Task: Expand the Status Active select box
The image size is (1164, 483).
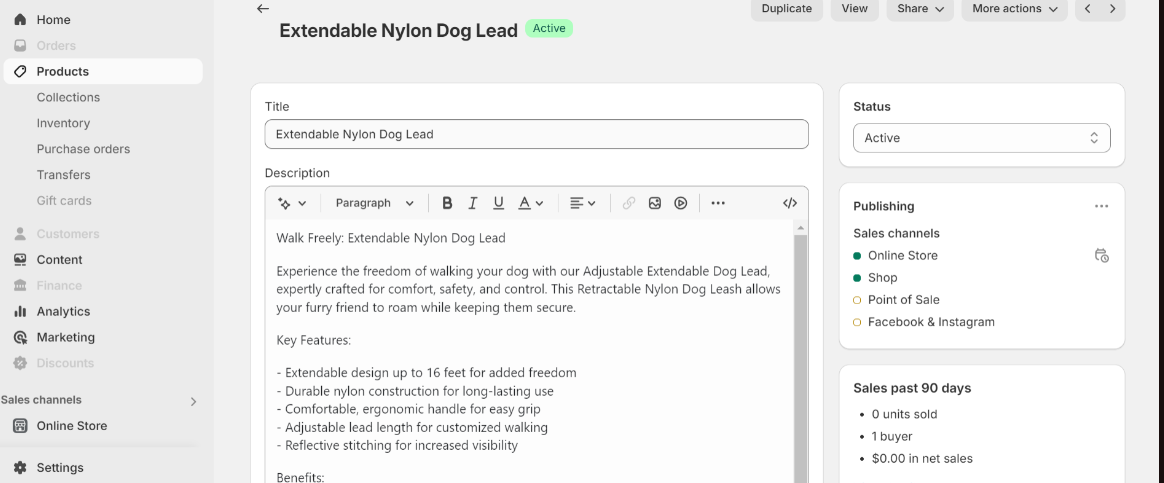Action: 981,138
